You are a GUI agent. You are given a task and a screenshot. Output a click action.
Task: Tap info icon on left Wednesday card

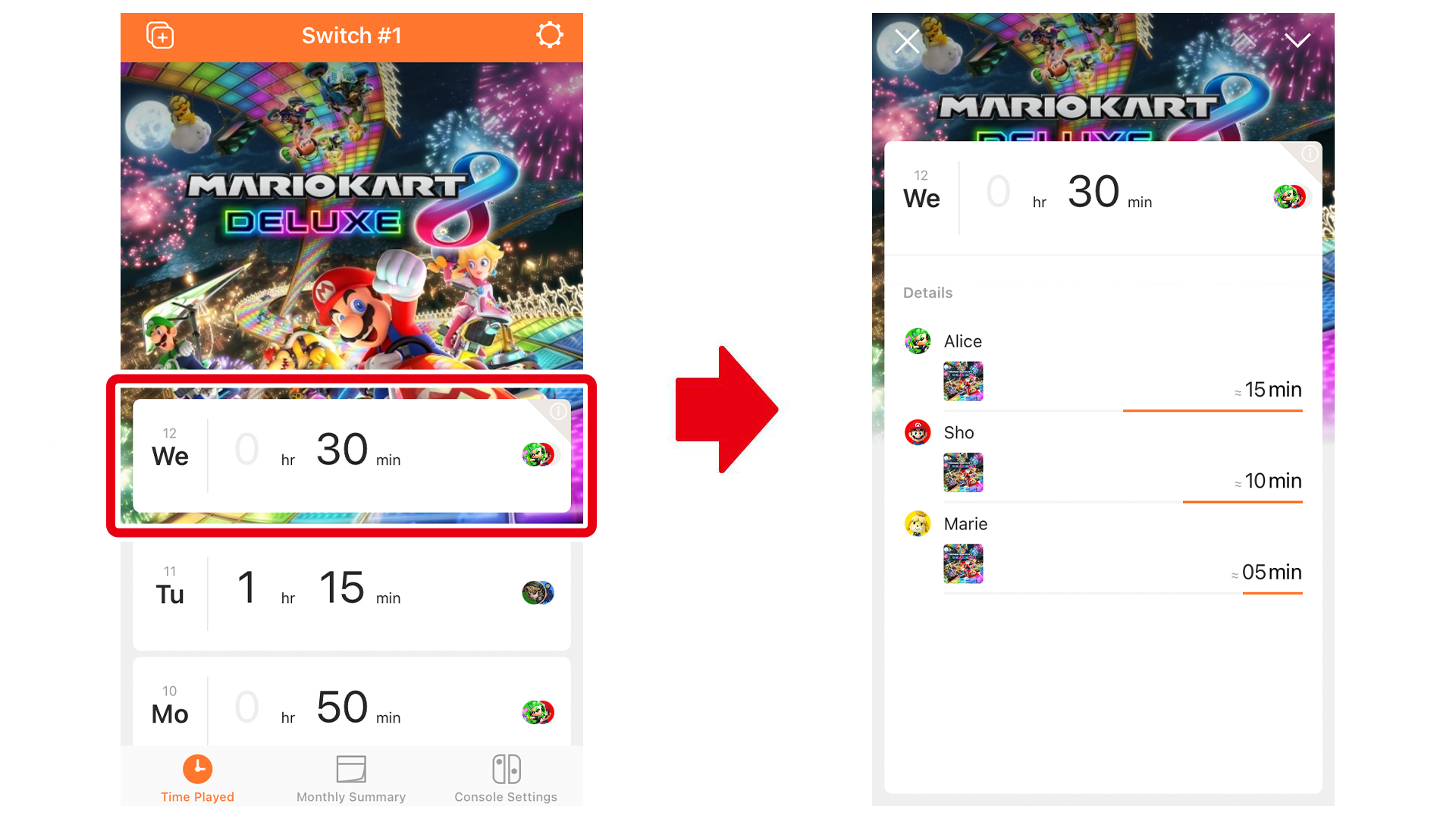point(558,412)
